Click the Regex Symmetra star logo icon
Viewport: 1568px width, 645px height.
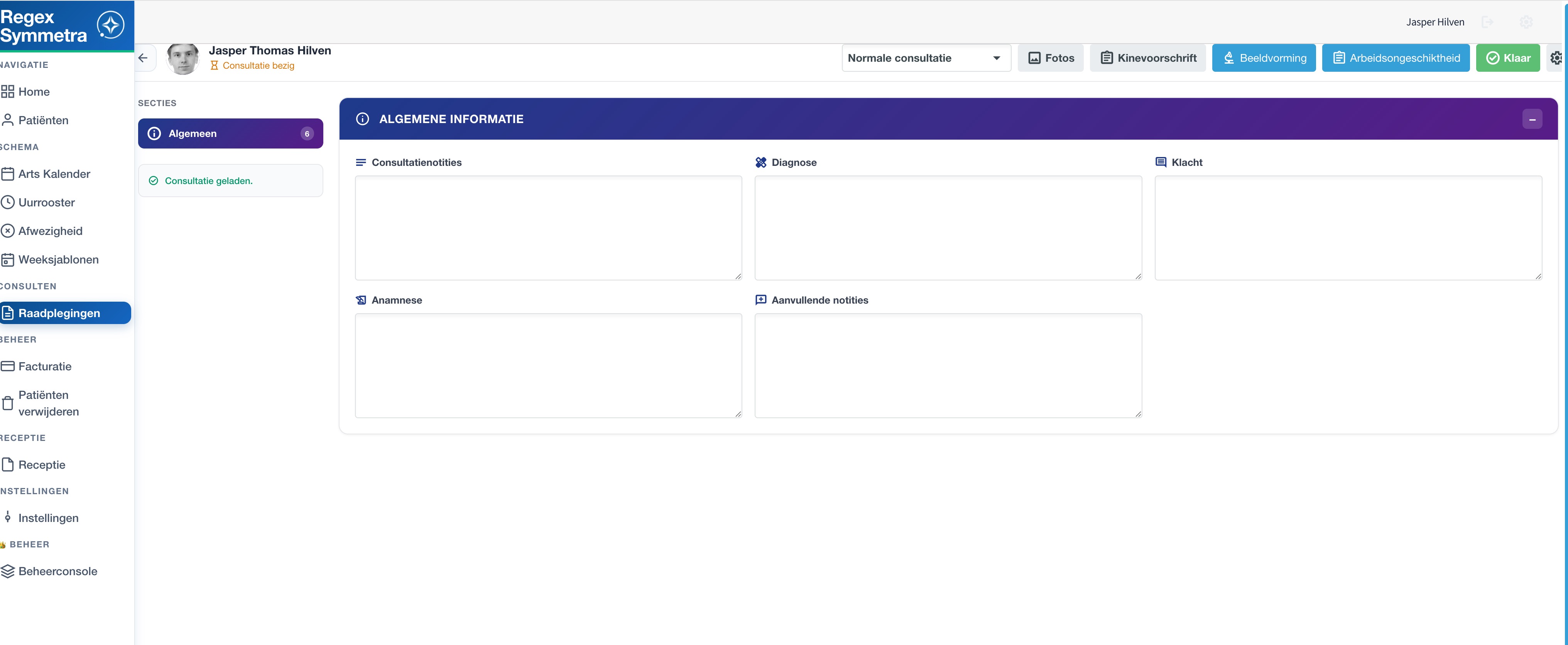click(x=111, y=25)
